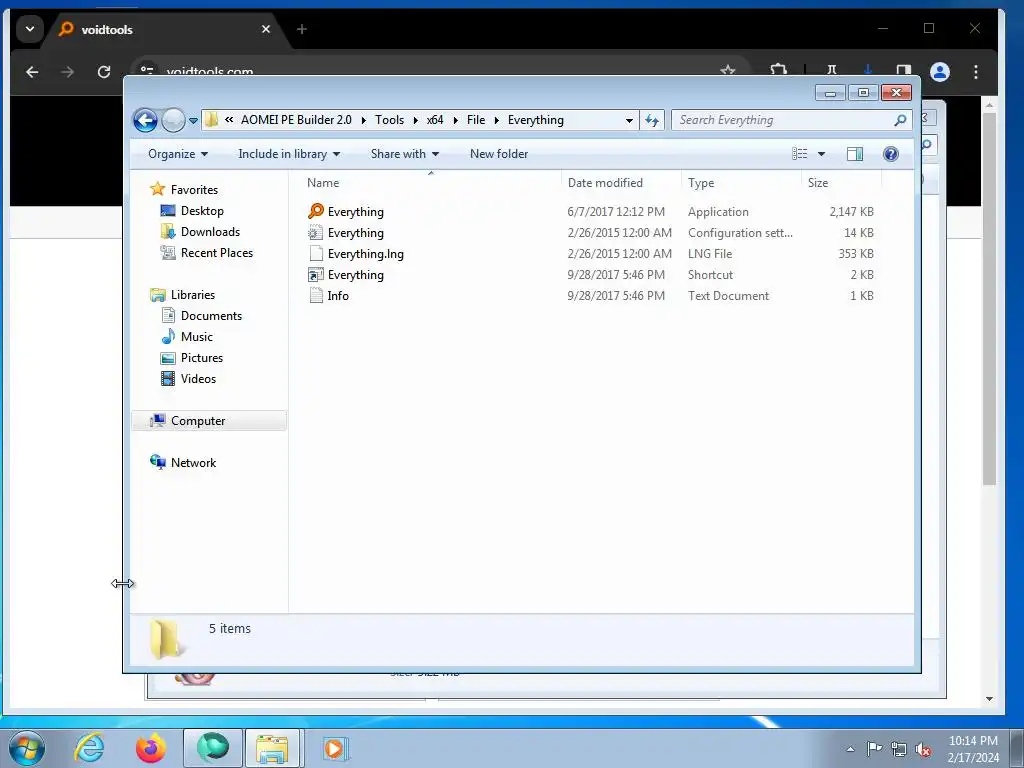Open Recent Places in navigation pane
This screenshot has width=1024, height=768.
(x=216, y=253)
